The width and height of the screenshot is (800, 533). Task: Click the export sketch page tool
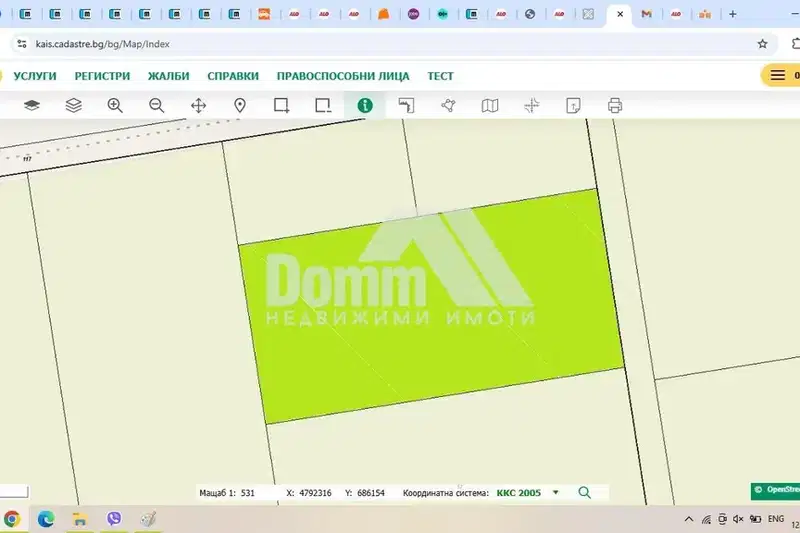573,106
